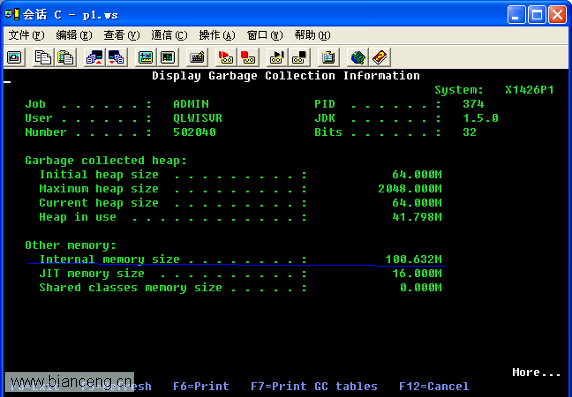Click the JIT memory size value 16.000M
The width and height of the screenshot is (572, 397).
(x=417, y=273)
